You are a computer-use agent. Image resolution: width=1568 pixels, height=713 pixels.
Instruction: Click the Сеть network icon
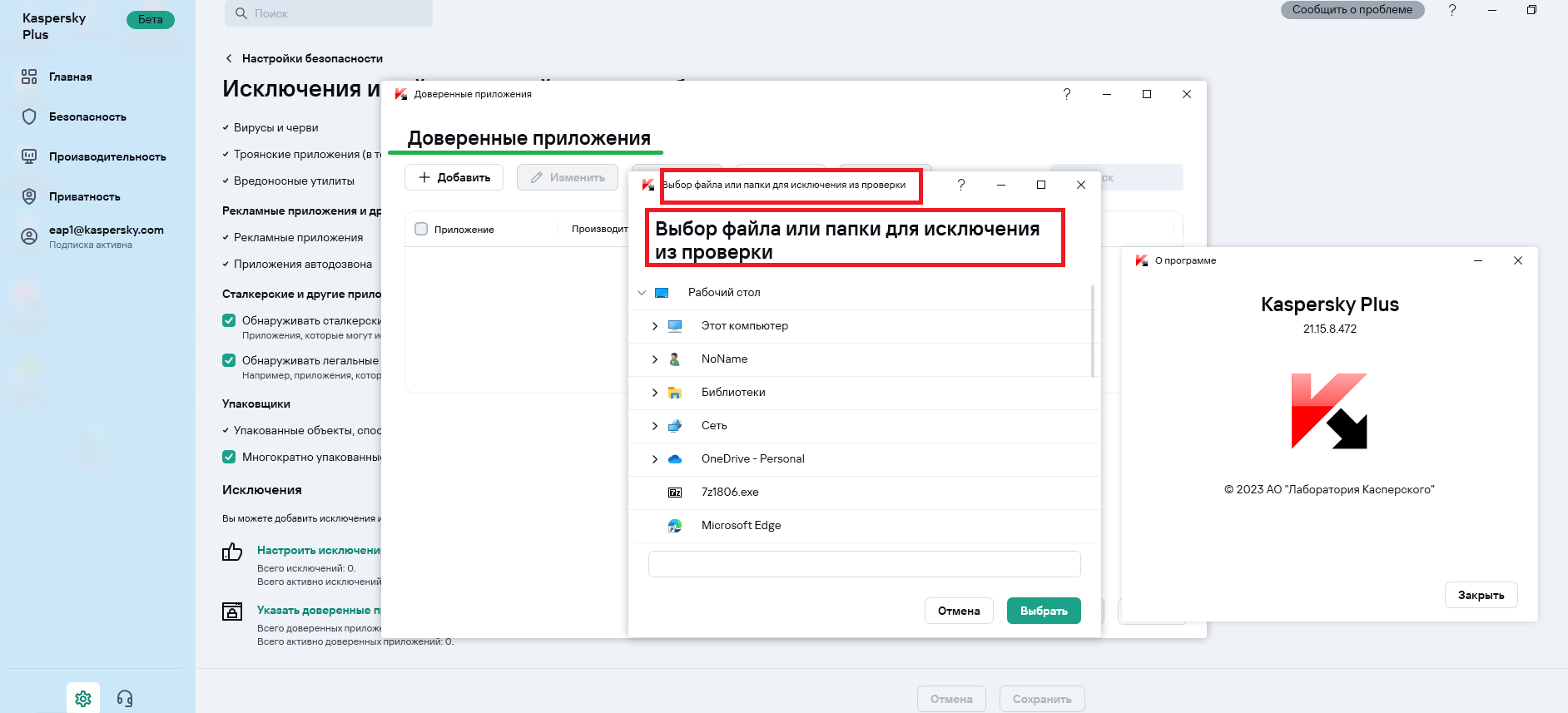[675, 426]
